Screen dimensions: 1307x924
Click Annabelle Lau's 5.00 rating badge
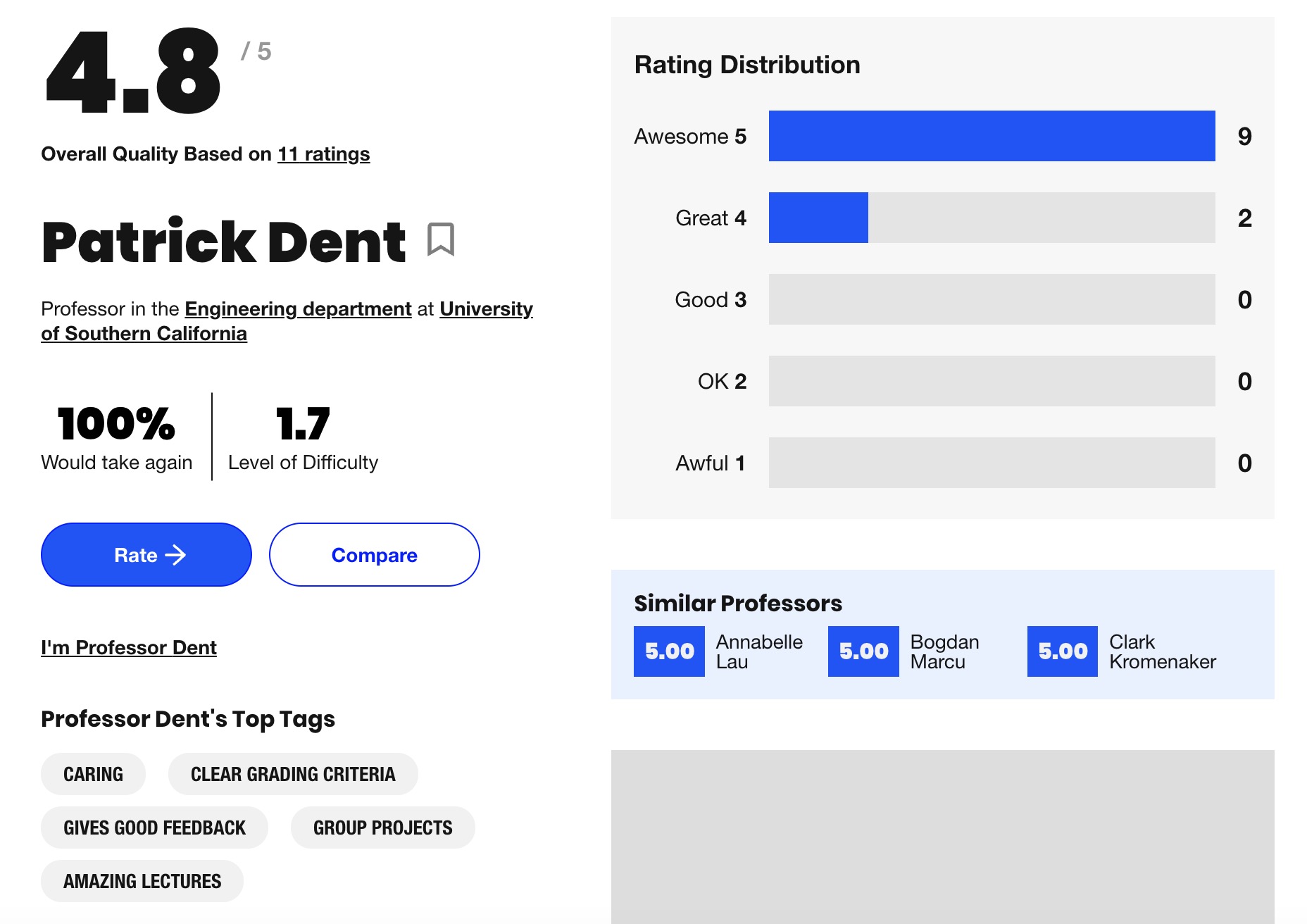pyautogui.click(x=668, y=651)
